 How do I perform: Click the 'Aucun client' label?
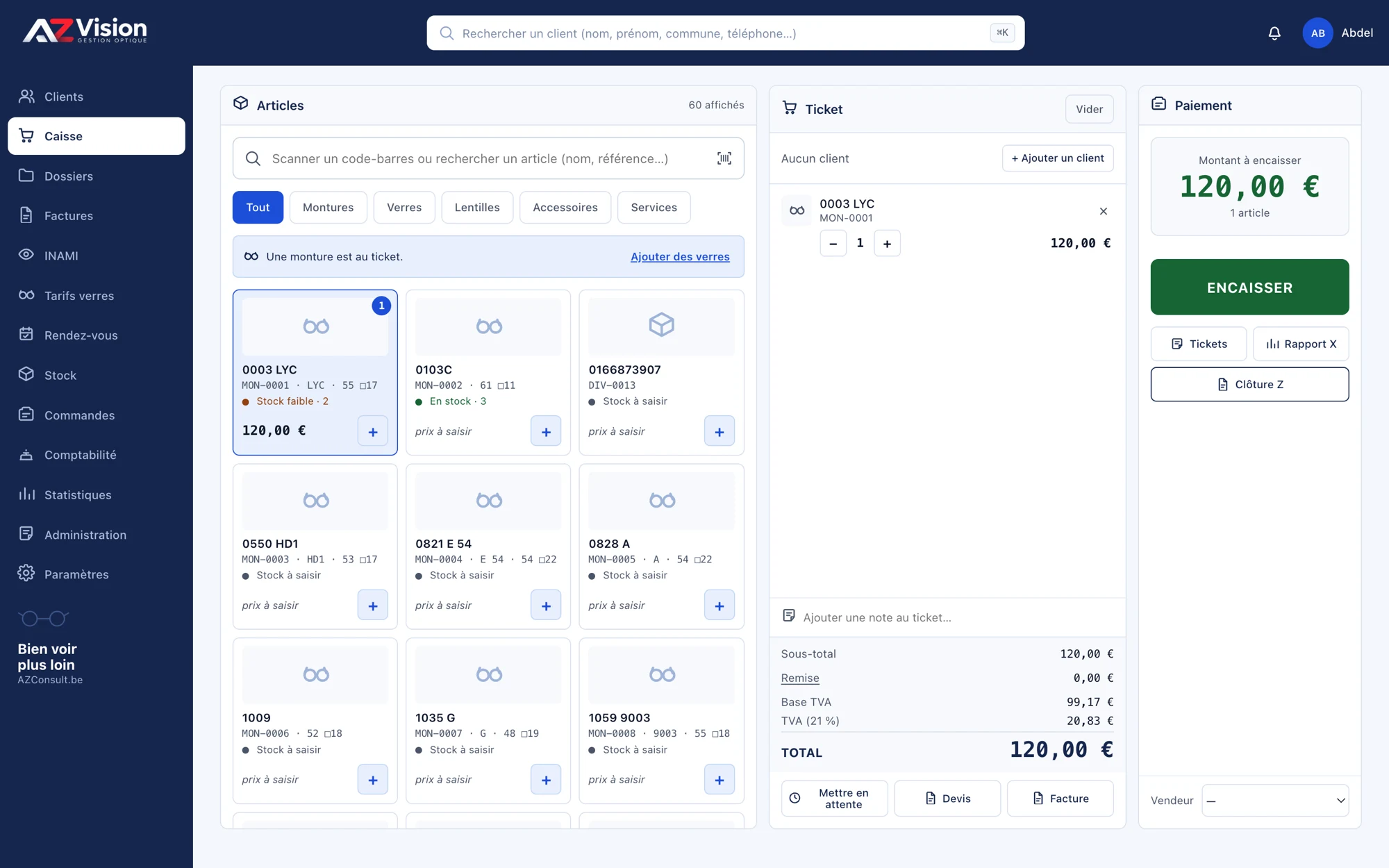815,158
